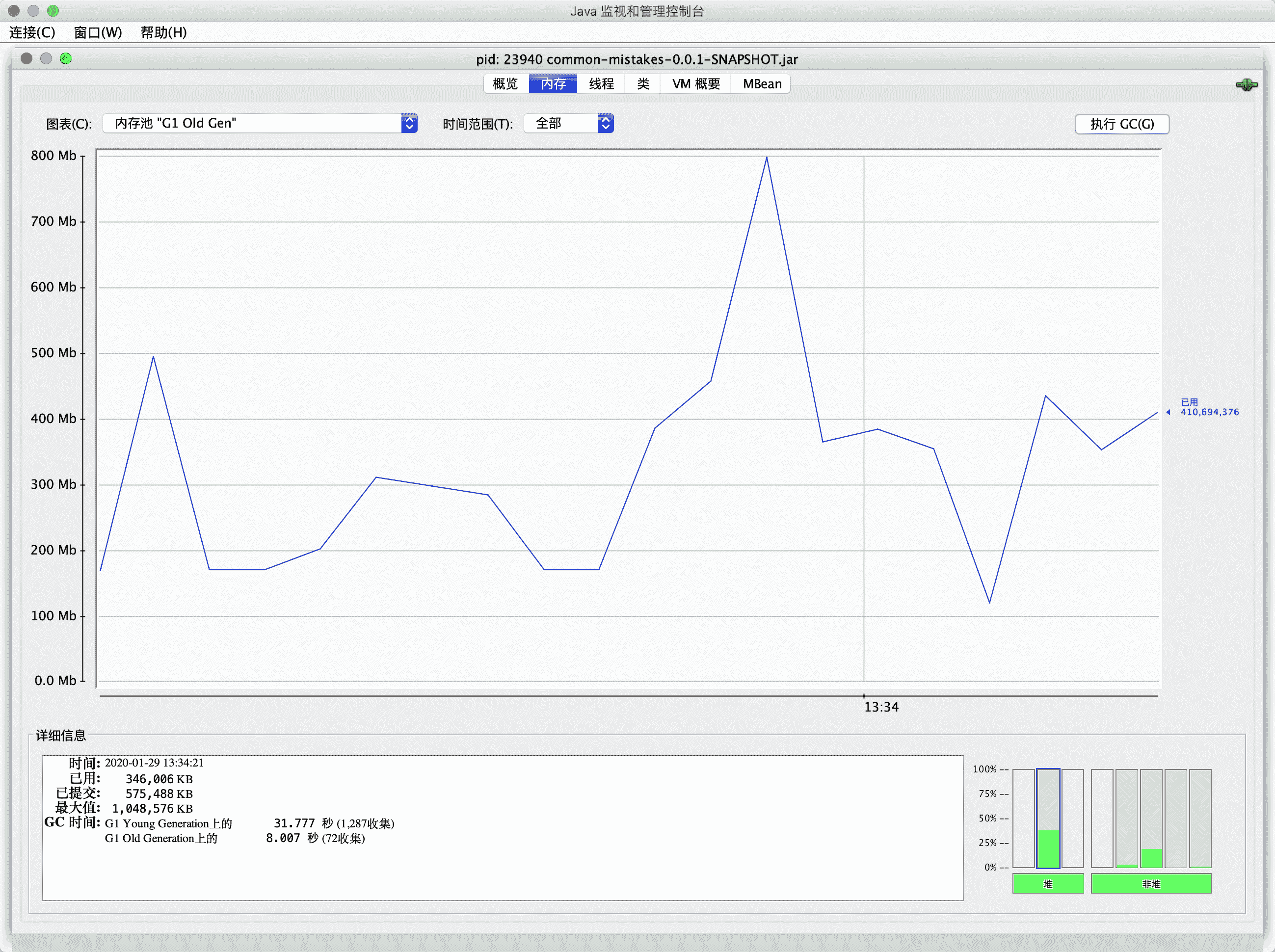Image resolution: width=1275 pixels, height=952 pixels.
Task: Open the 窗口(W) menu
Action: point(97,32)
